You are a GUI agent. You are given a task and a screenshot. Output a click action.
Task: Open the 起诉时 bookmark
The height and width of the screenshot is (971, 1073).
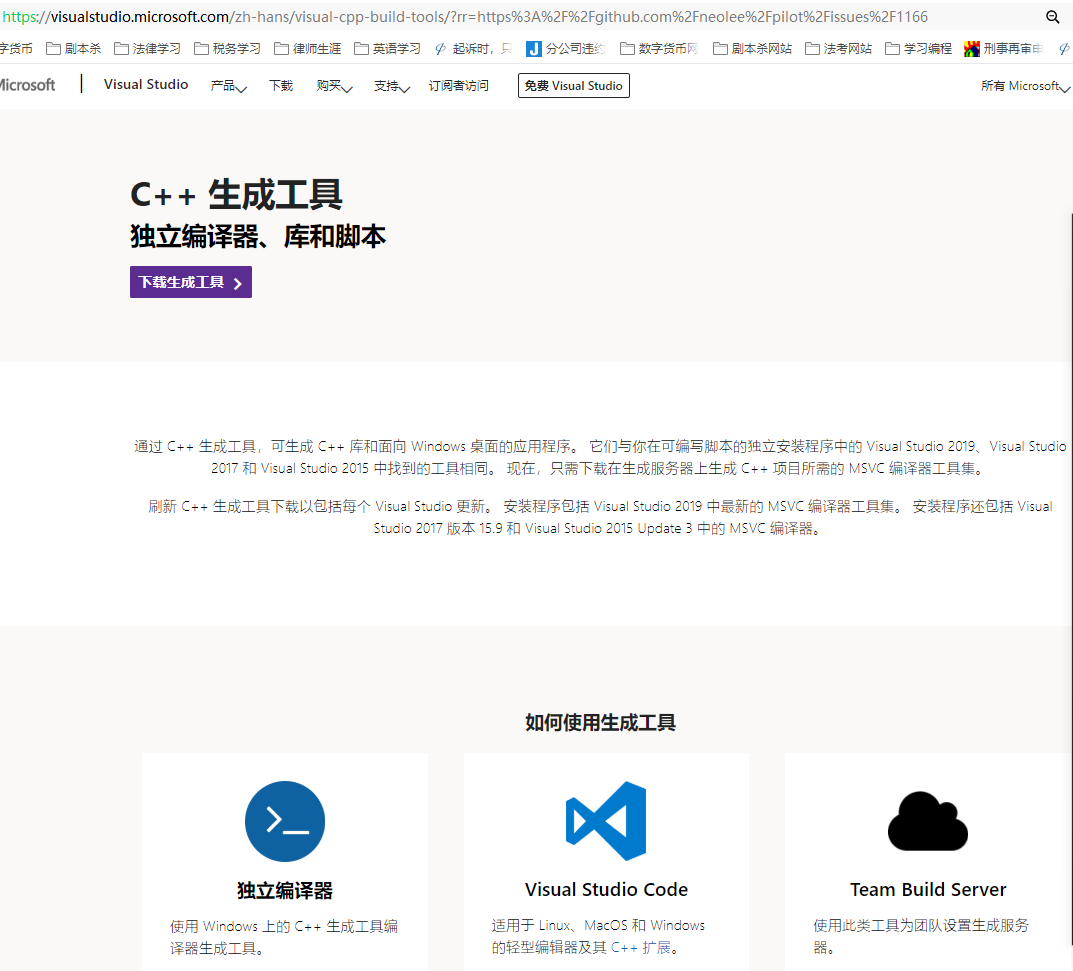(474, 49)
